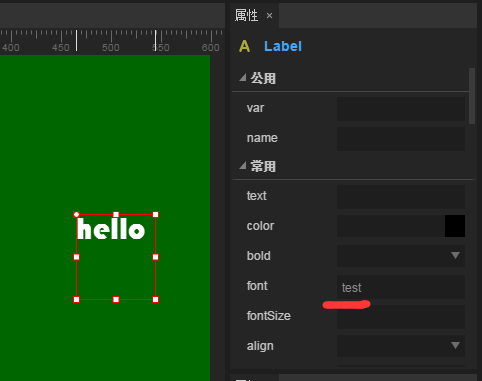This screenshot has width=482, height=381.
Task: Click the color property label
Action: coord(260,226)
